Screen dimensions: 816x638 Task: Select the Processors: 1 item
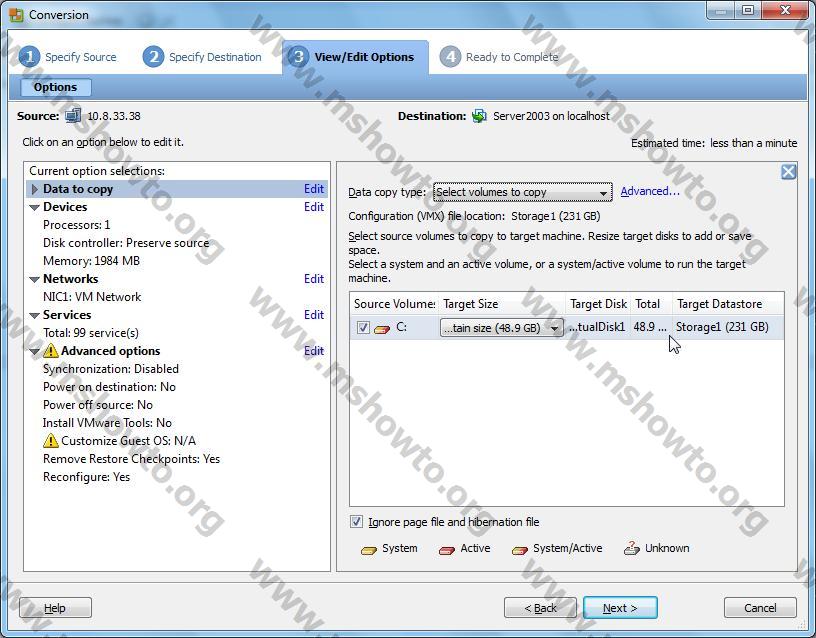tap(76, 225)
